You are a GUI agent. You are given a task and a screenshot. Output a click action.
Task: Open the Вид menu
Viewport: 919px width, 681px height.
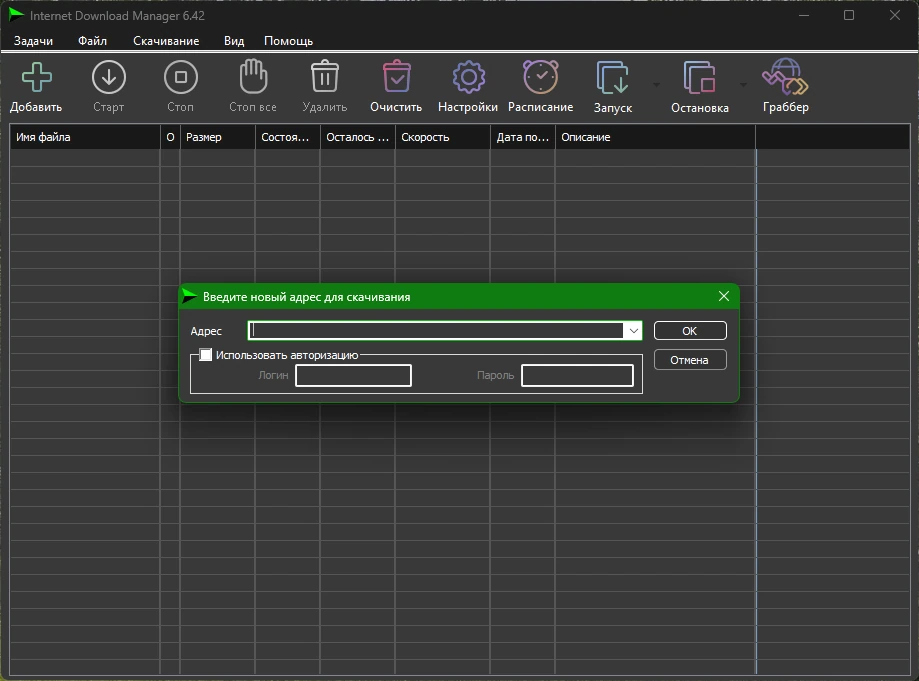tap(234, 41)
